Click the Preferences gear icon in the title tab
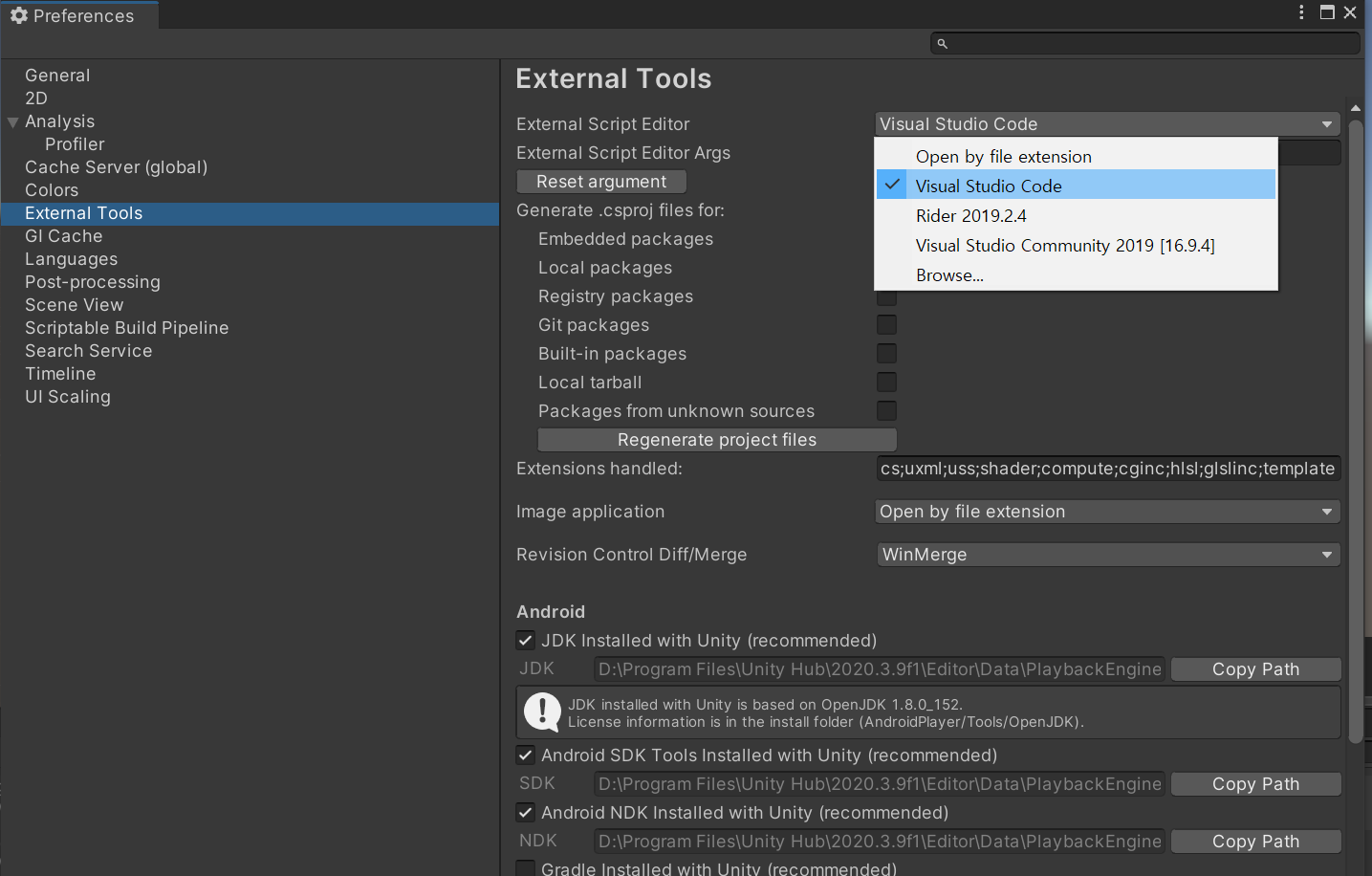1372x876 pixels. pos(18,15)
